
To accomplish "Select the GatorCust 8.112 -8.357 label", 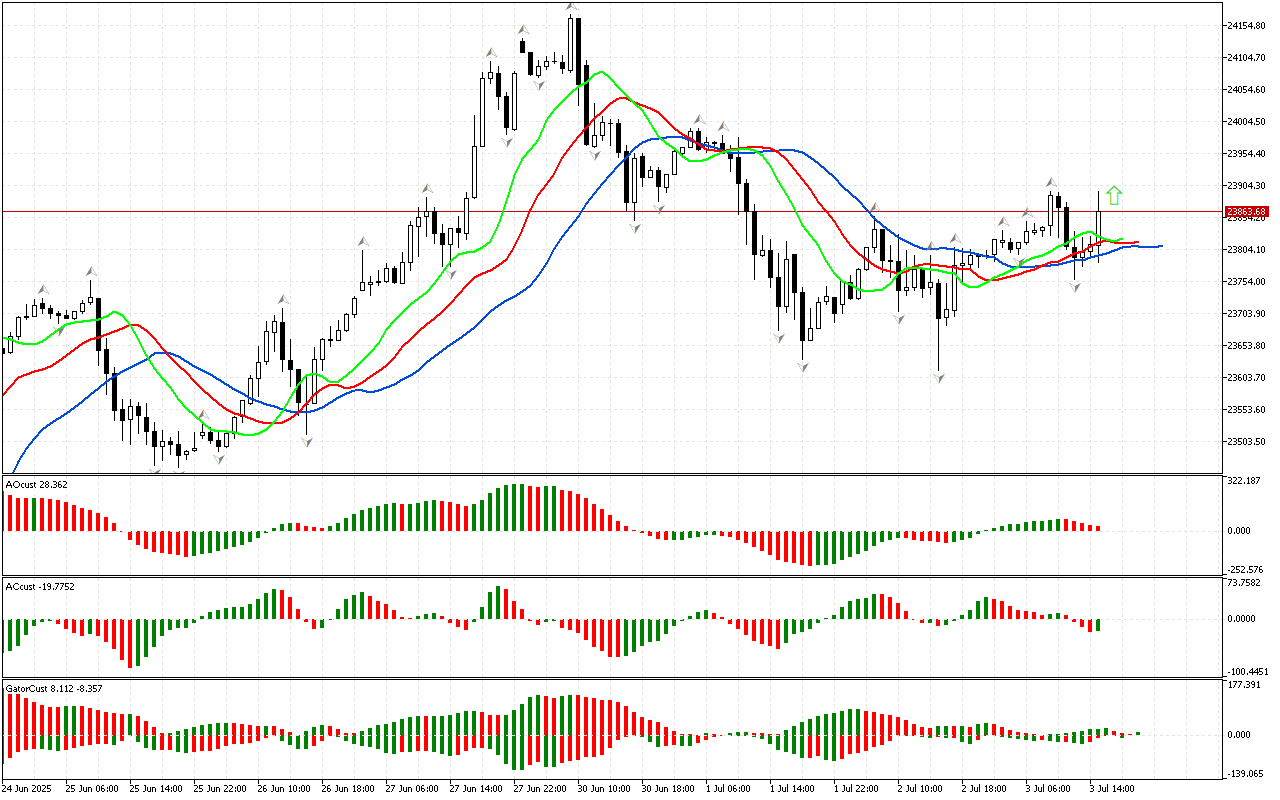I will (54, 688).
